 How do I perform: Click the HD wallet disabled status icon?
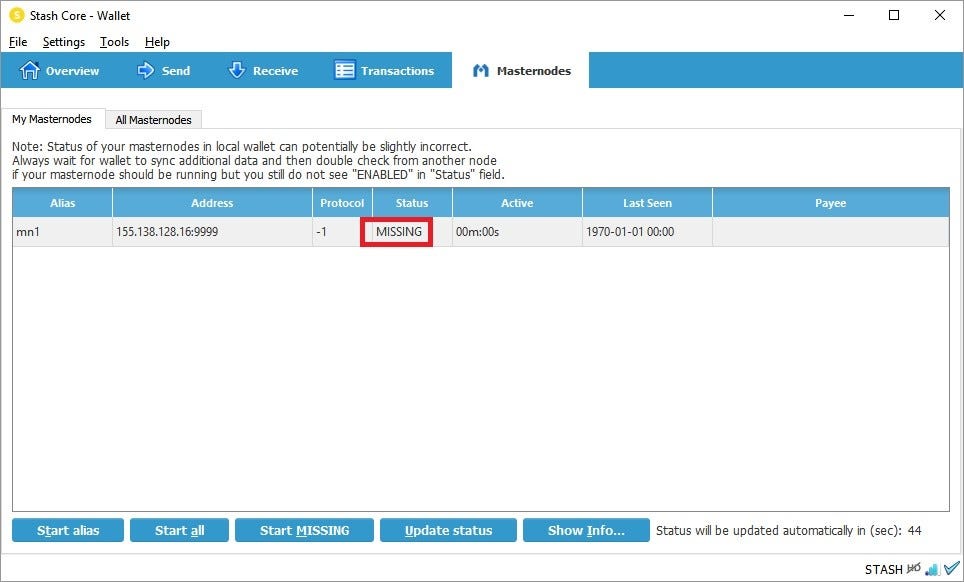coord(914,568)
